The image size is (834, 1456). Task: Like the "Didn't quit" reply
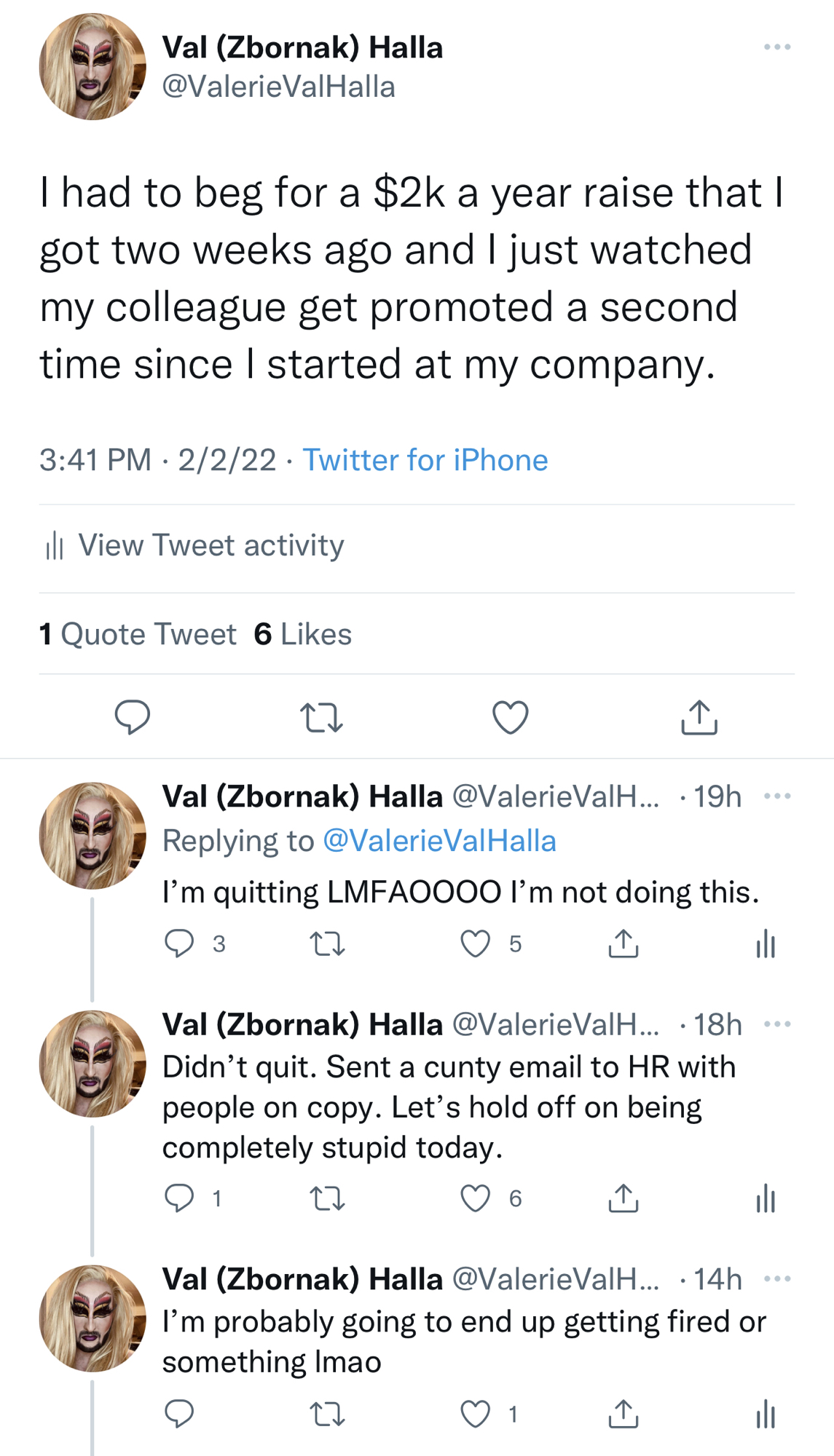click(x=476, y=1198)
